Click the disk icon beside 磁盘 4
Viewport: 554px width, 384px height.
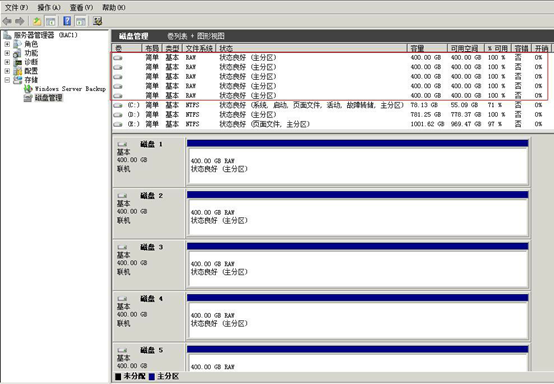coord(122,299)
